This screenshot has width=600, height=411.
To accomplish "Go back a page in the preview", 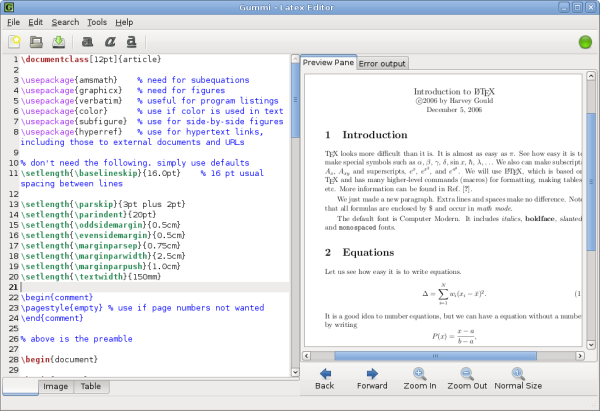I will pyautogui.click(x=324, y=379).
